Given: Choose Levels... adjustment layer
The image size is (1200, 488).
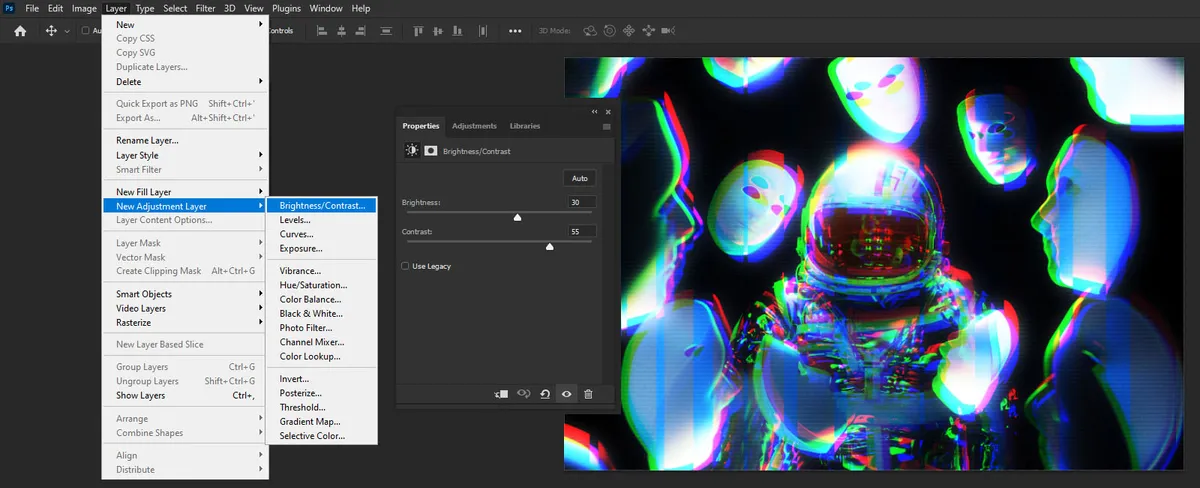Looking at the screenshot, I should pyautogui.click(x=322, y=220).
